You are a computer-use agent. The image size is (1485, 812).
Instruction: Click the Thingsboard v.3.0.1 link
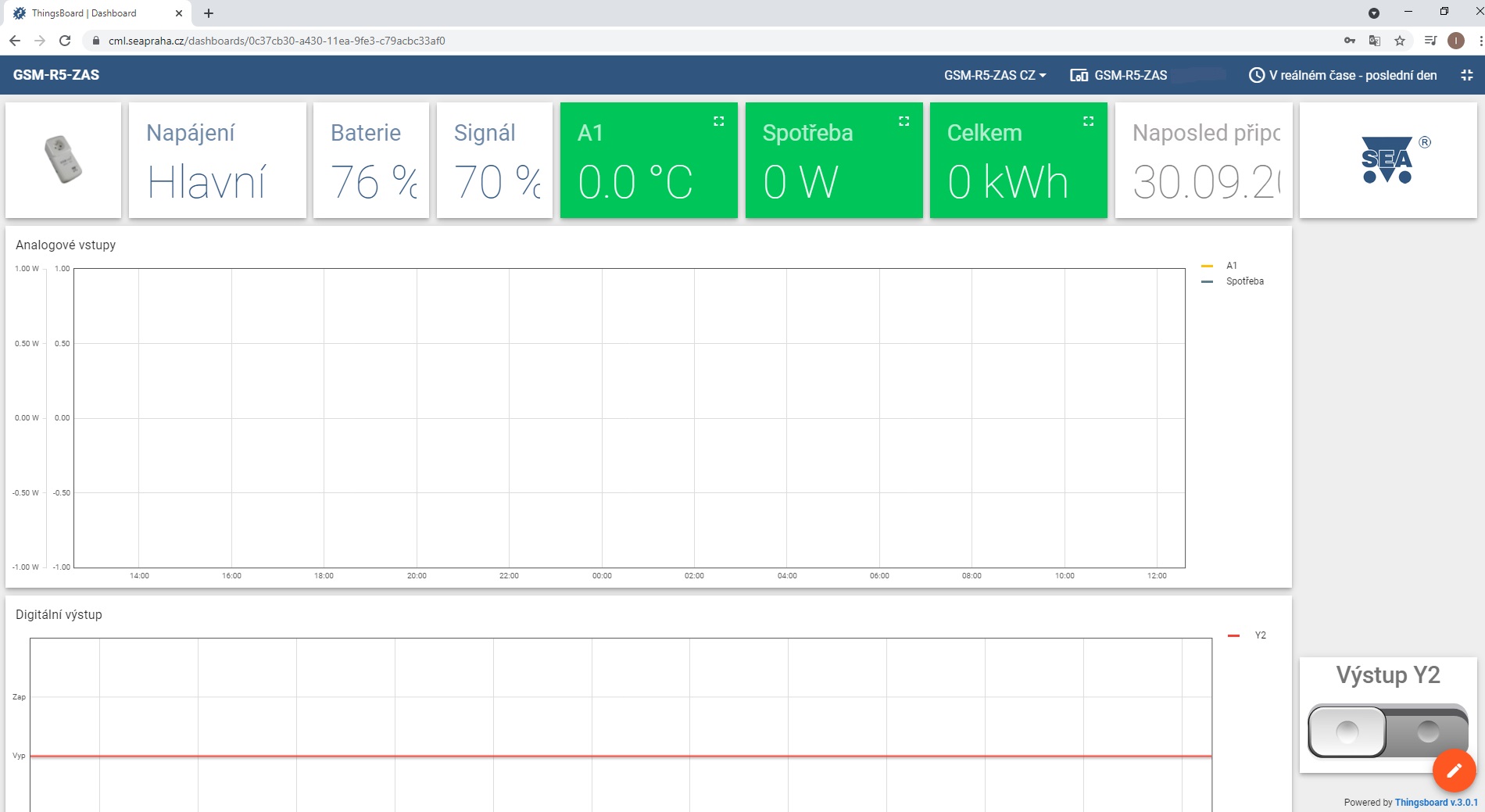tap(1436, 803)
